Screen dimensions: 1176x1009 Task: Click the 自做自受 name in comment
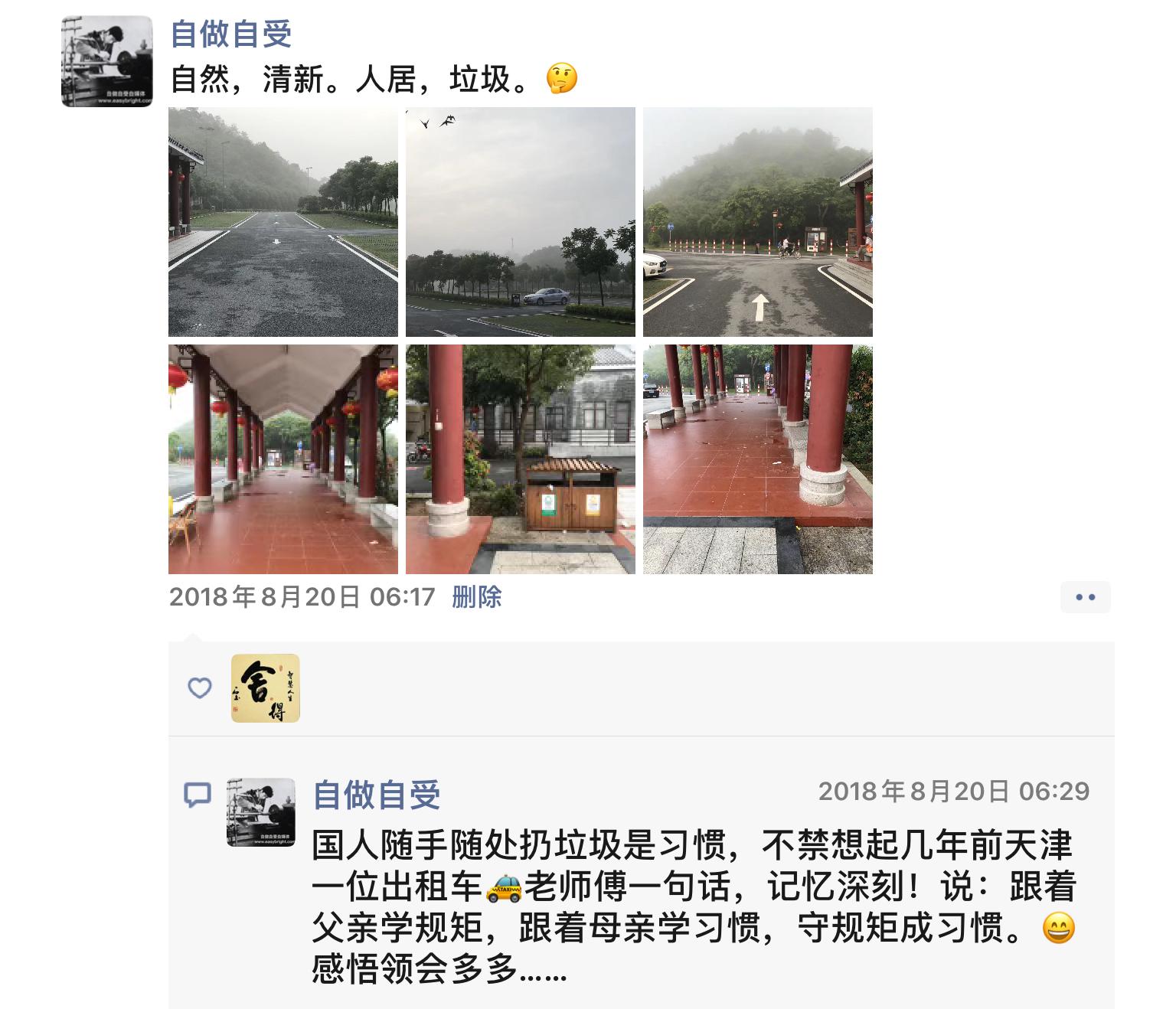click(377, 795)
